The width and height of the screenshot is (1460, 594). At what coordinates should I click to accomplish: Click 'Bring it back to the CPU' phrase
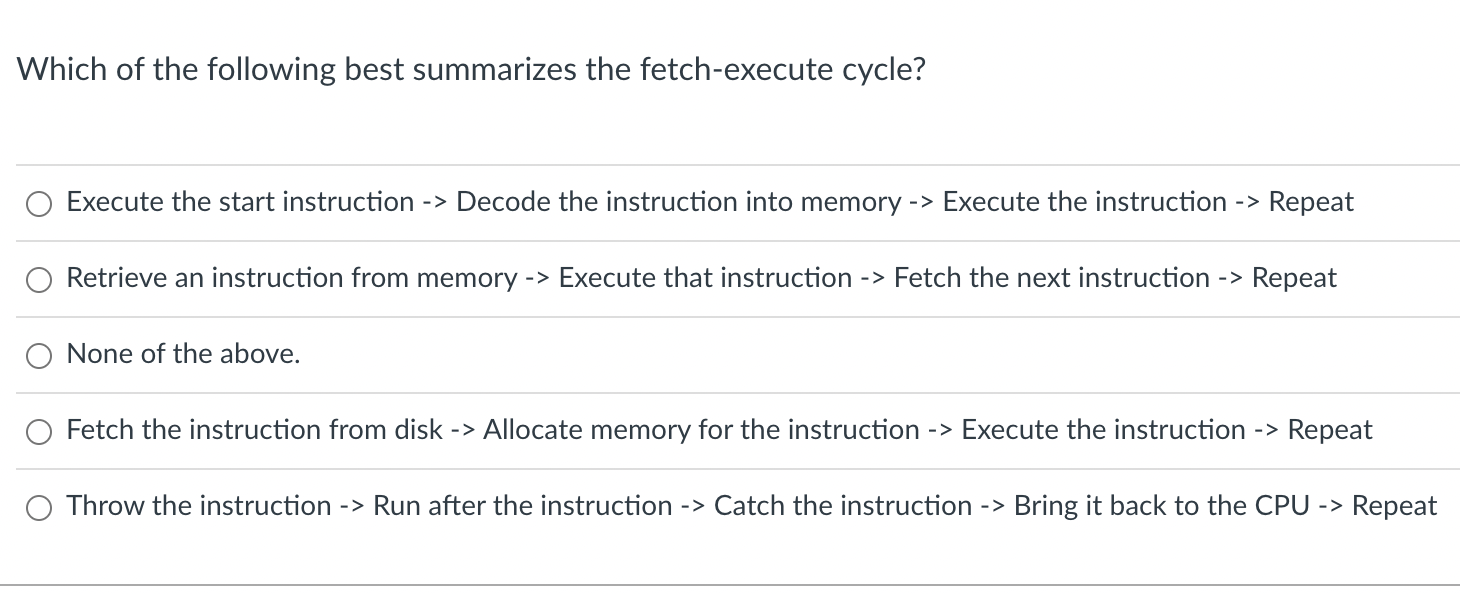(x=1162, y=506)
